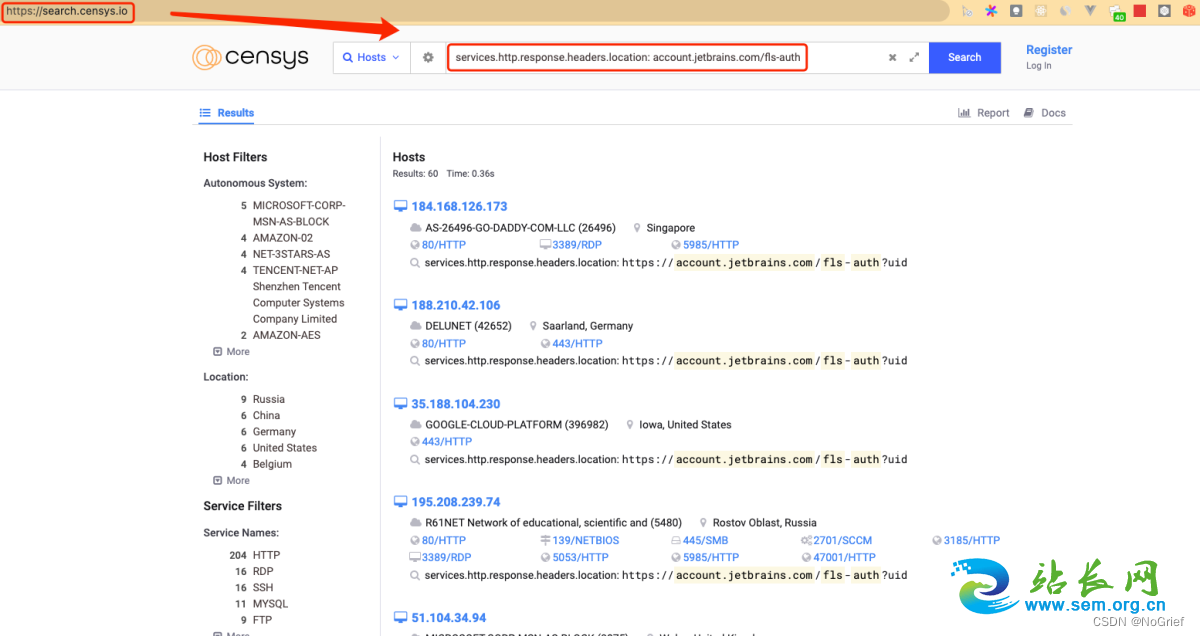Filter service names by SSH
The width and height of the screenshot is (1200, 636).
pos(263,587)
